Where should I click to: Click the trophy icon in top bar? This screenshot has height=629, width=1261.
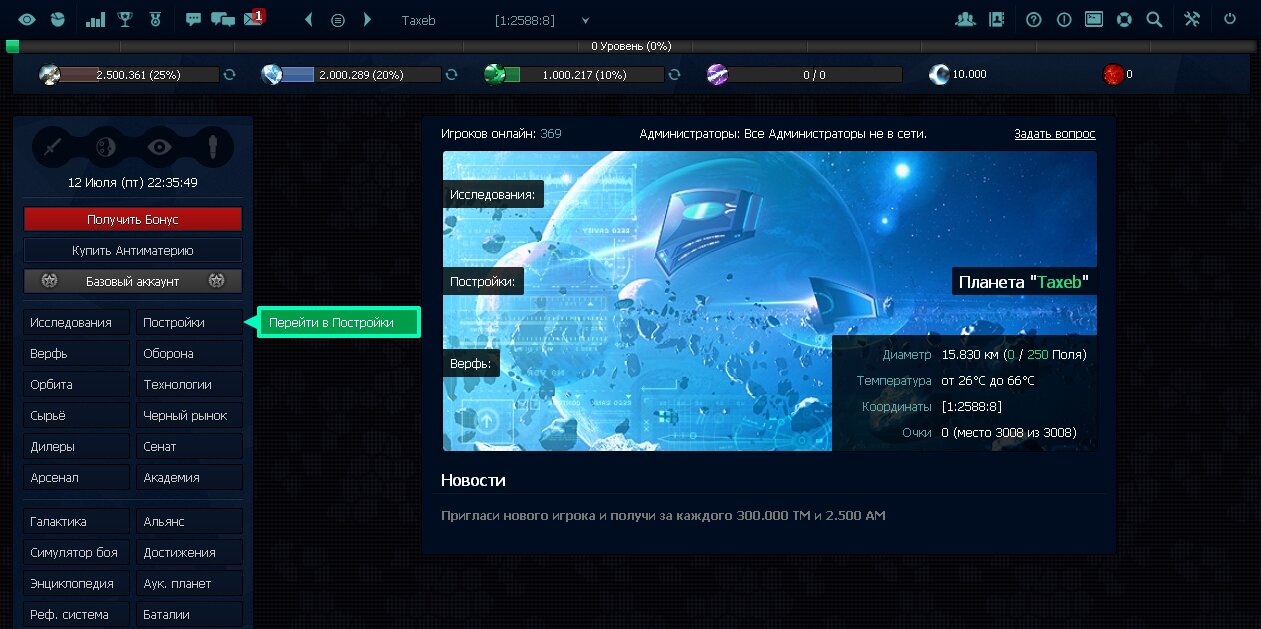tap(125, 19)
